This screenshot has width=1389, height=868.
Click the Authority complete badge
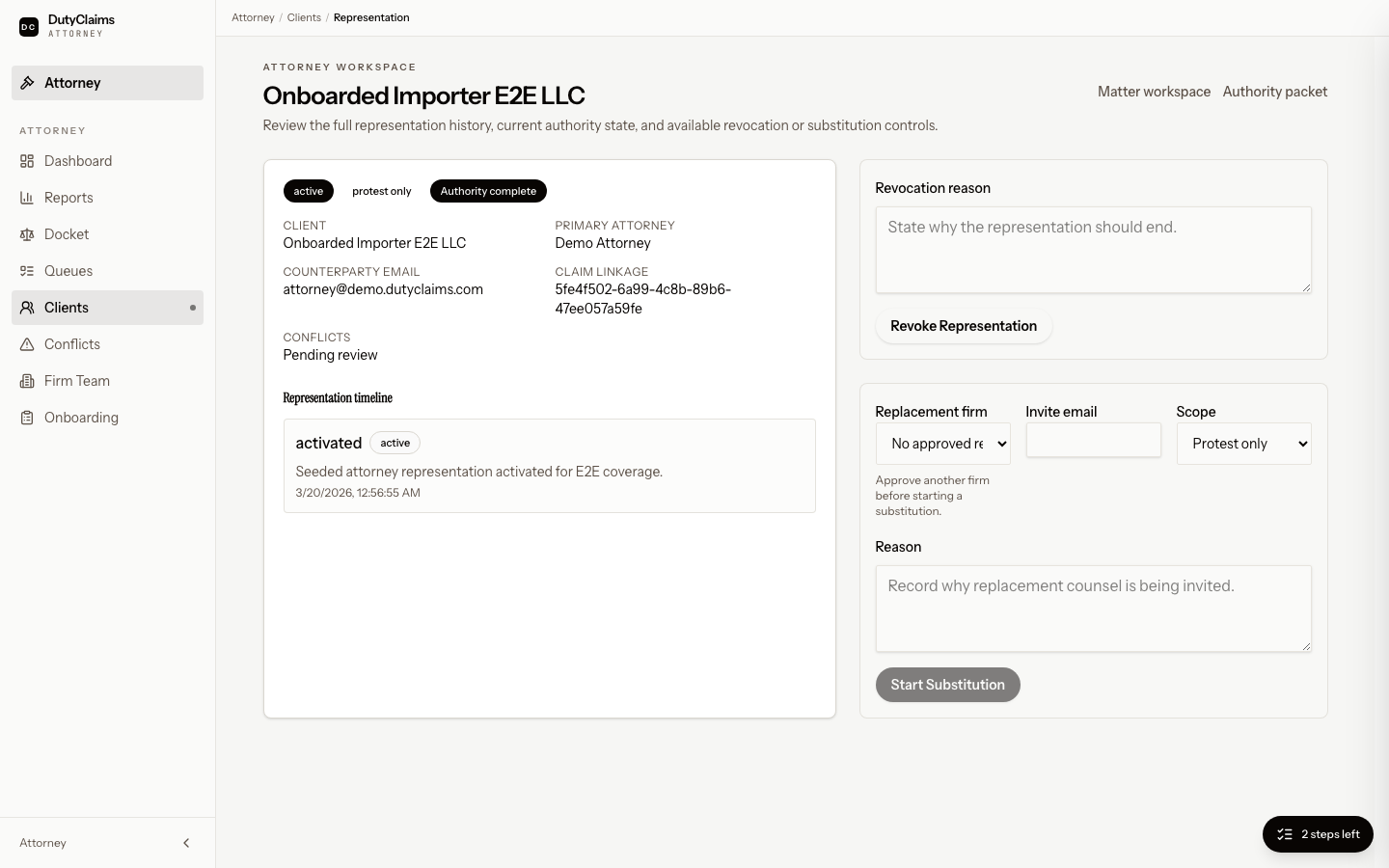[x=488, y=191]
